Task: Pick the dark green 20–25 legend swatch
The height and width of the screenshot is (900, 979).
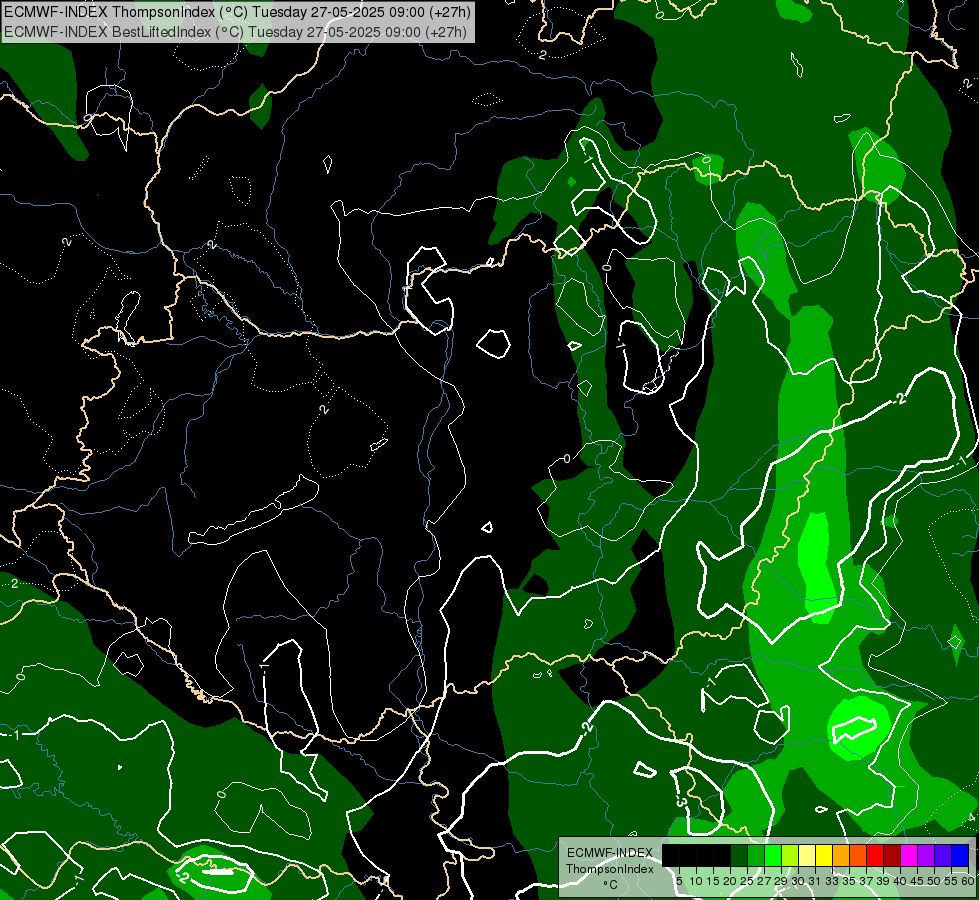Action: click(x=739, y=855)
